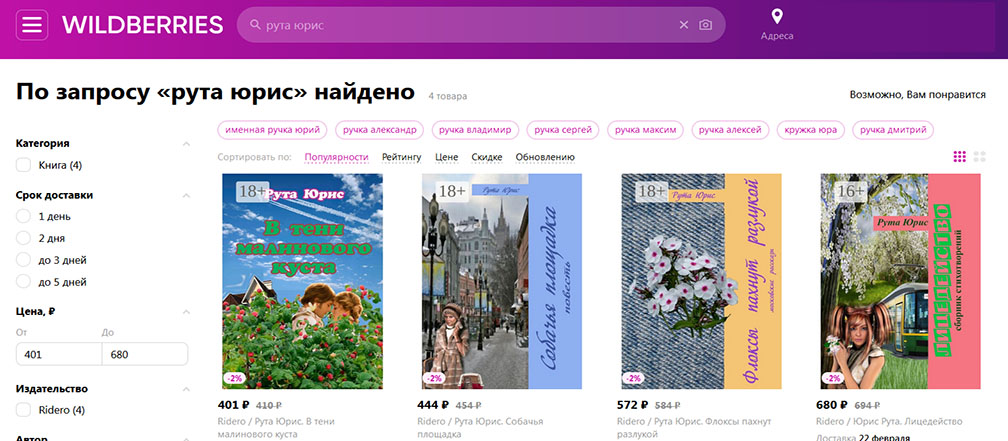Click the price От field showing 401
Image resolution: width=1008 pixels, height=441 pixels.
point(59,354)
